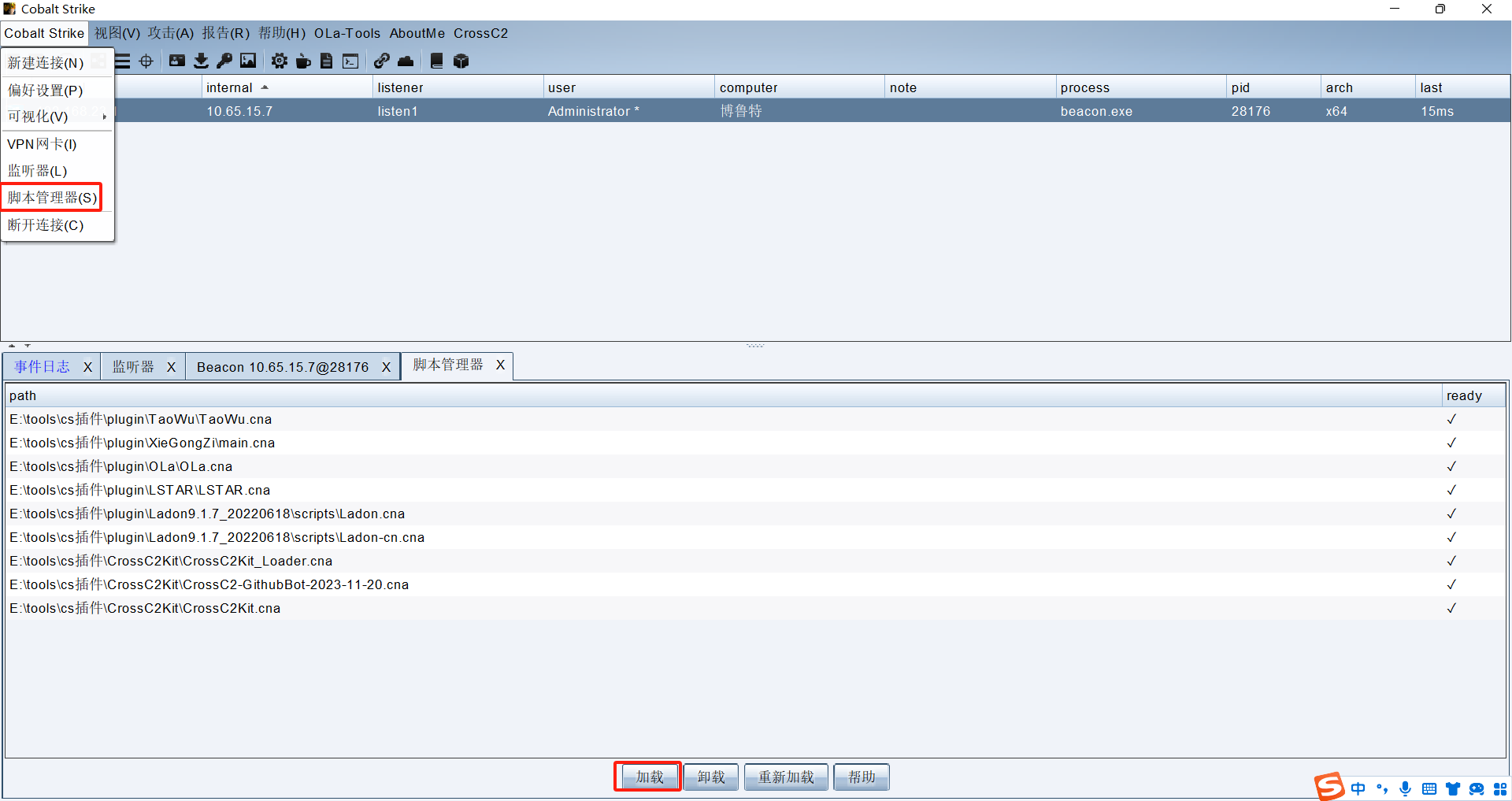Click the pid column header
The height and width of the screenshot is (801, 1512).
pyautogui.click(x=1273, y=87)
